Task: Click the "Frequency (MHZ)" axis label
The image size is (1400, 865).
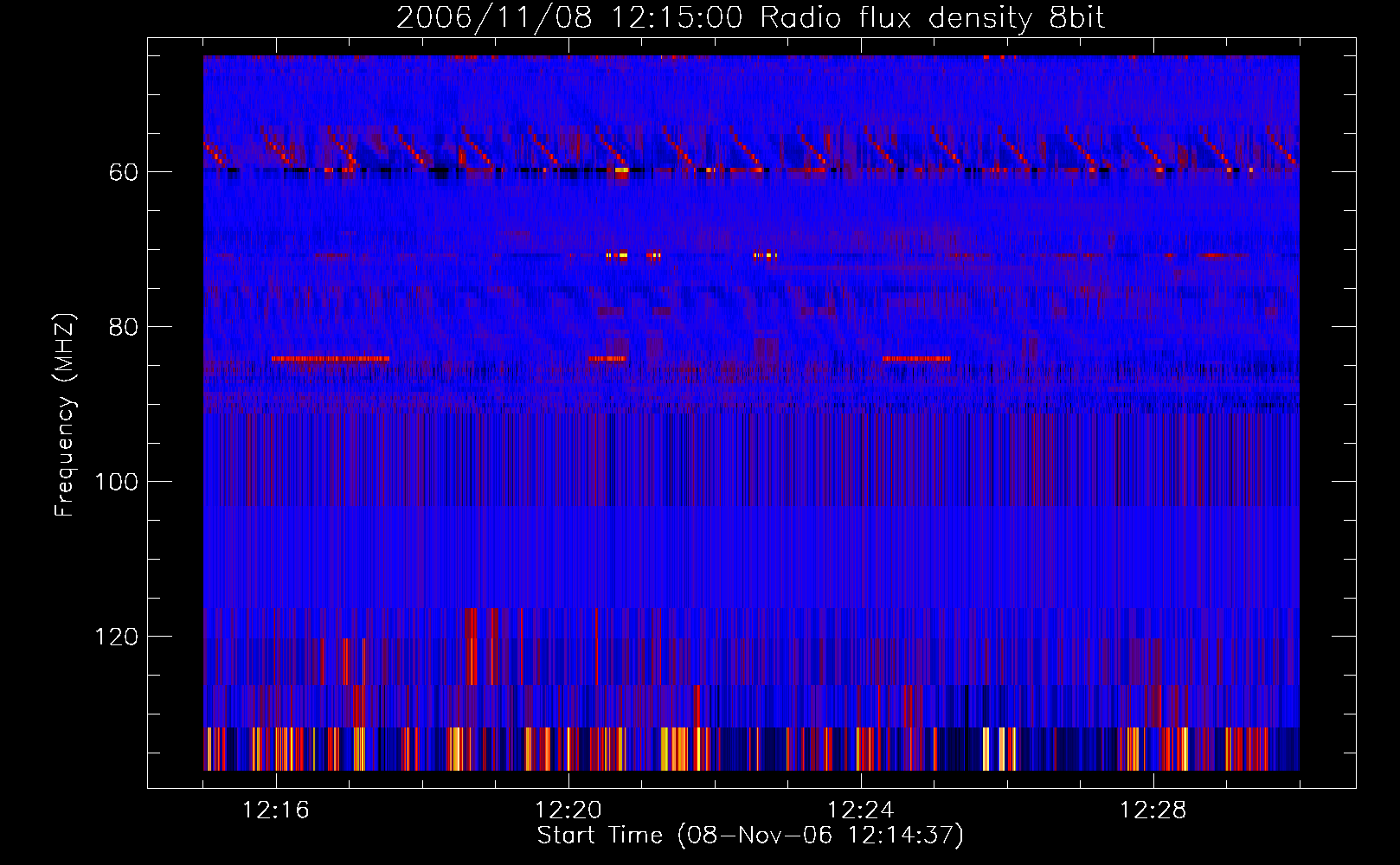Action: pos(65,415)
